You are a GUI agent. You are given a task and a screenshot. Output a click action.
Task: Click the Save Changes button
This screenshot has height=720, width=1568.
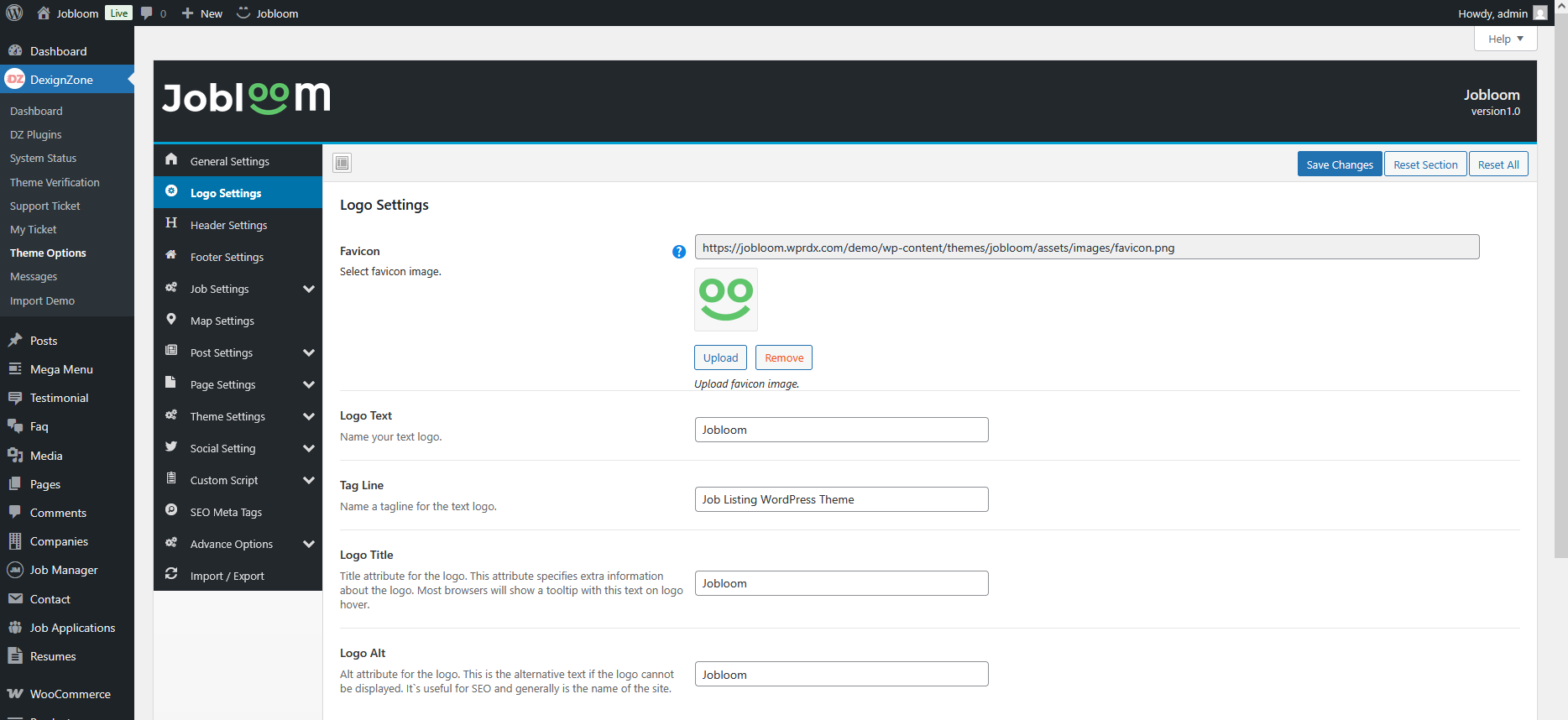coord(1339,164)
